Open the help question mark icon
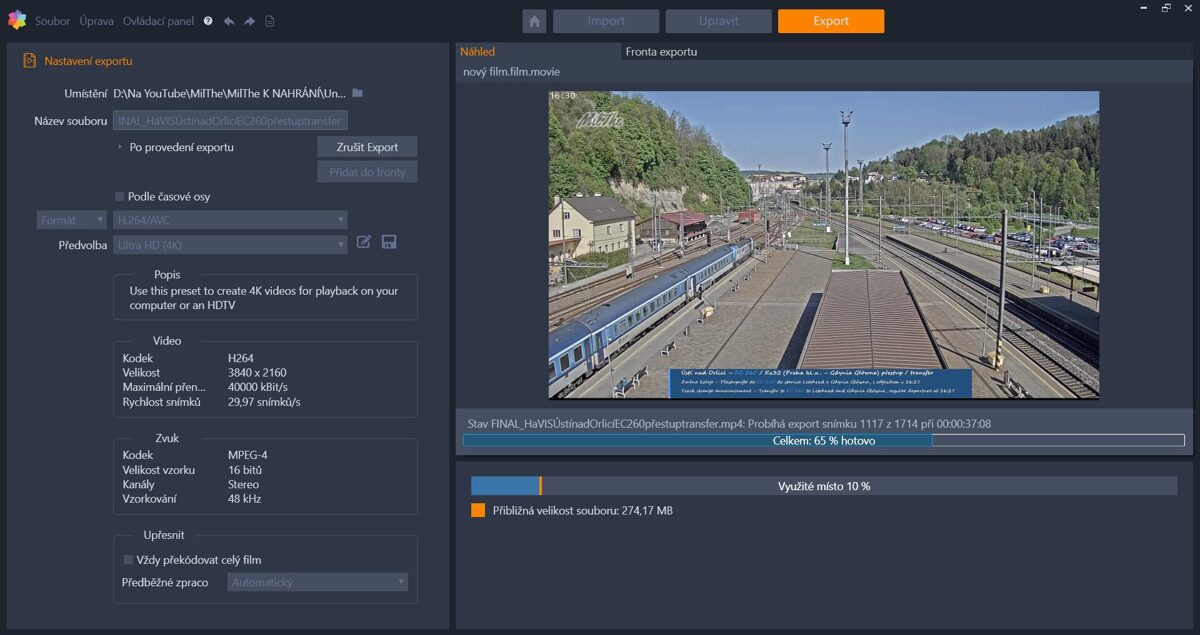This screenshot has height=635, width=1200. point(208,21)
